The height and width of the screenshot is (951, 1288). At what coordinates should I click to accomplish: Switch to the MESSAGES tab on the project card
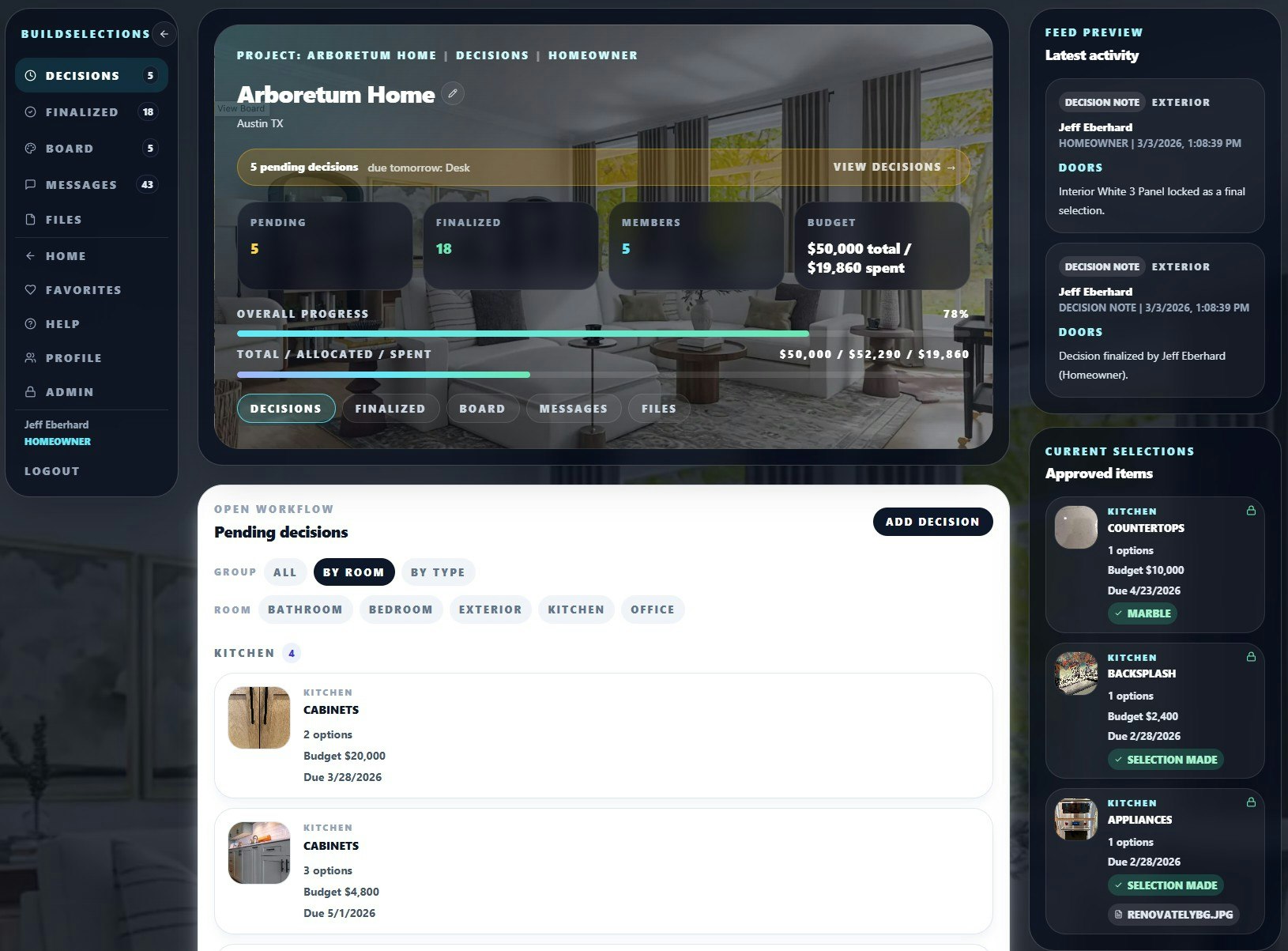click(x=573, y=409)
